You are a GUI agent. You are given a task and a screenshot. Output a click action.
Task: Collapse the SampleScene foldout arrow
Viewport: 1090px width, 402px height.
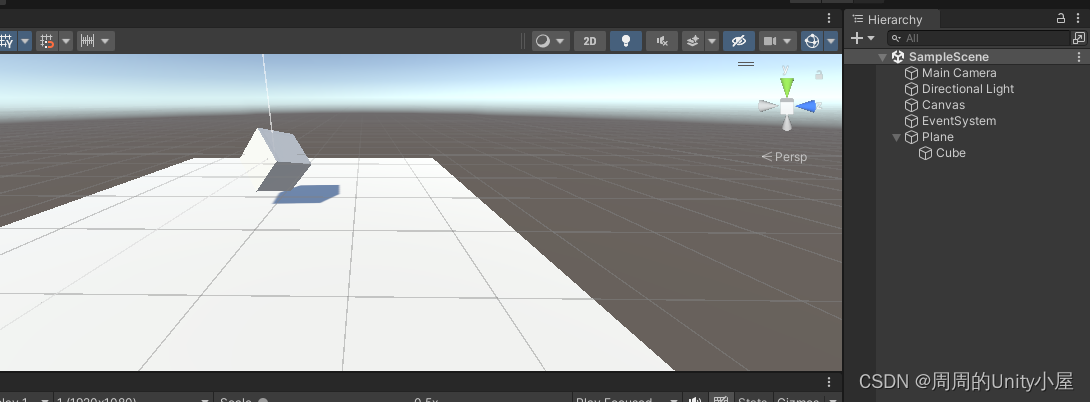point(883,57)
